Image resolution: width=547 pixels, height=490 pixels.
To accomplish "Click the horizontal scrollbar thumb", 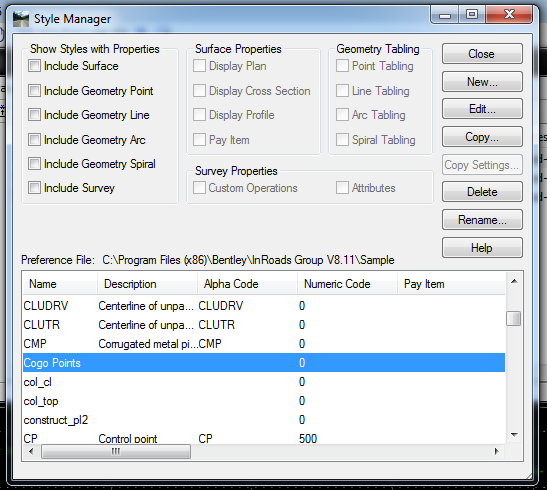I will point(116,451).
